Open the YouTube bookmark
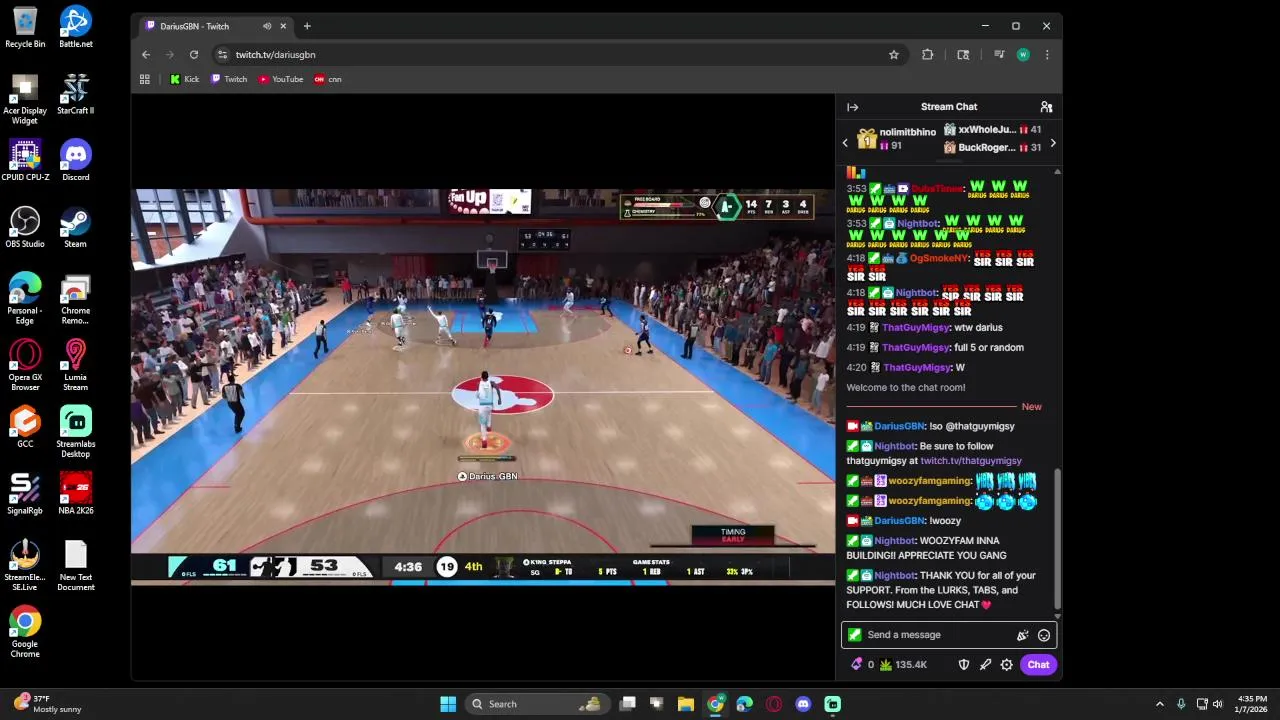 (281, 79)
